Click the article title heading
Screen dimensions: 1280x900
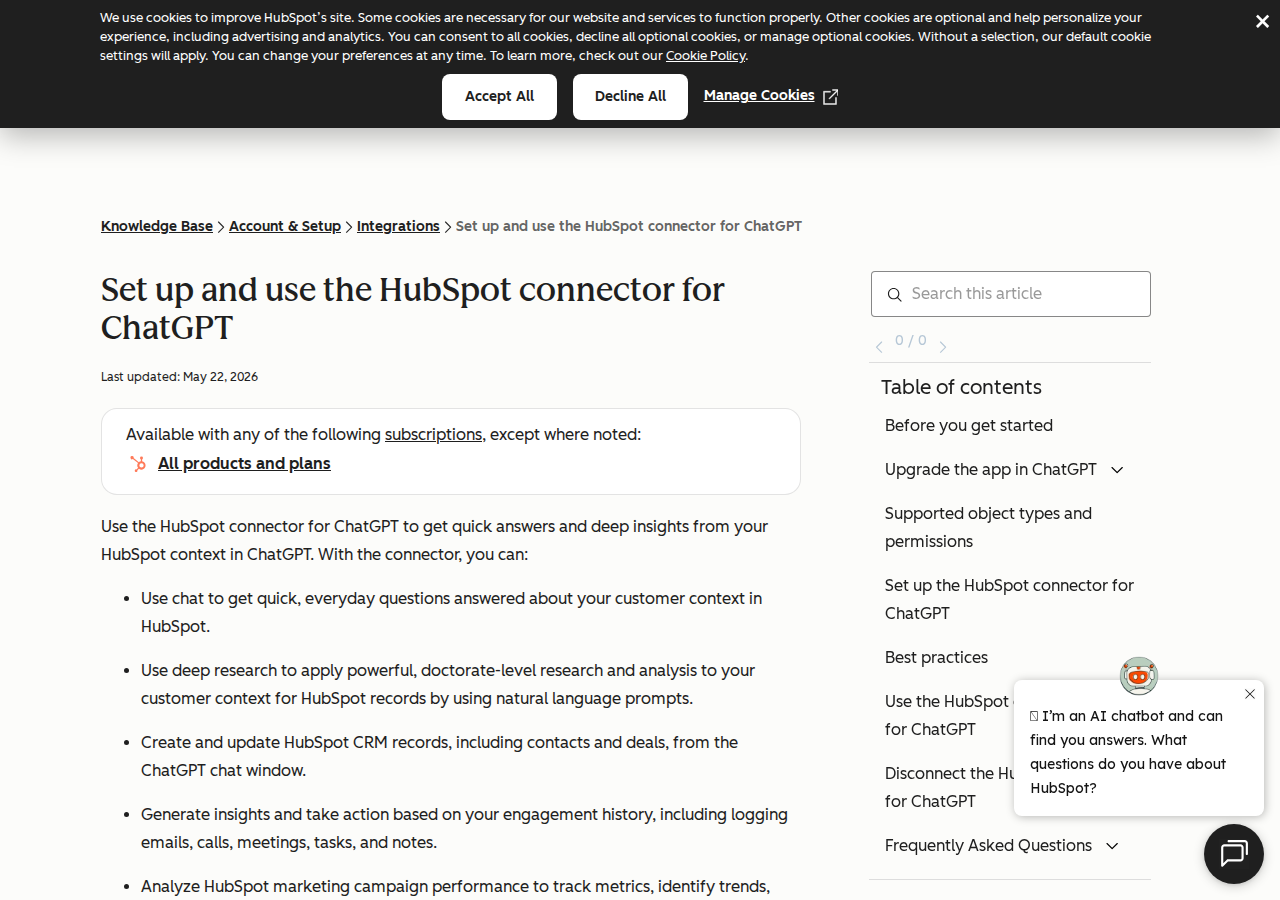pyautogui.click(x=413, y=308)
